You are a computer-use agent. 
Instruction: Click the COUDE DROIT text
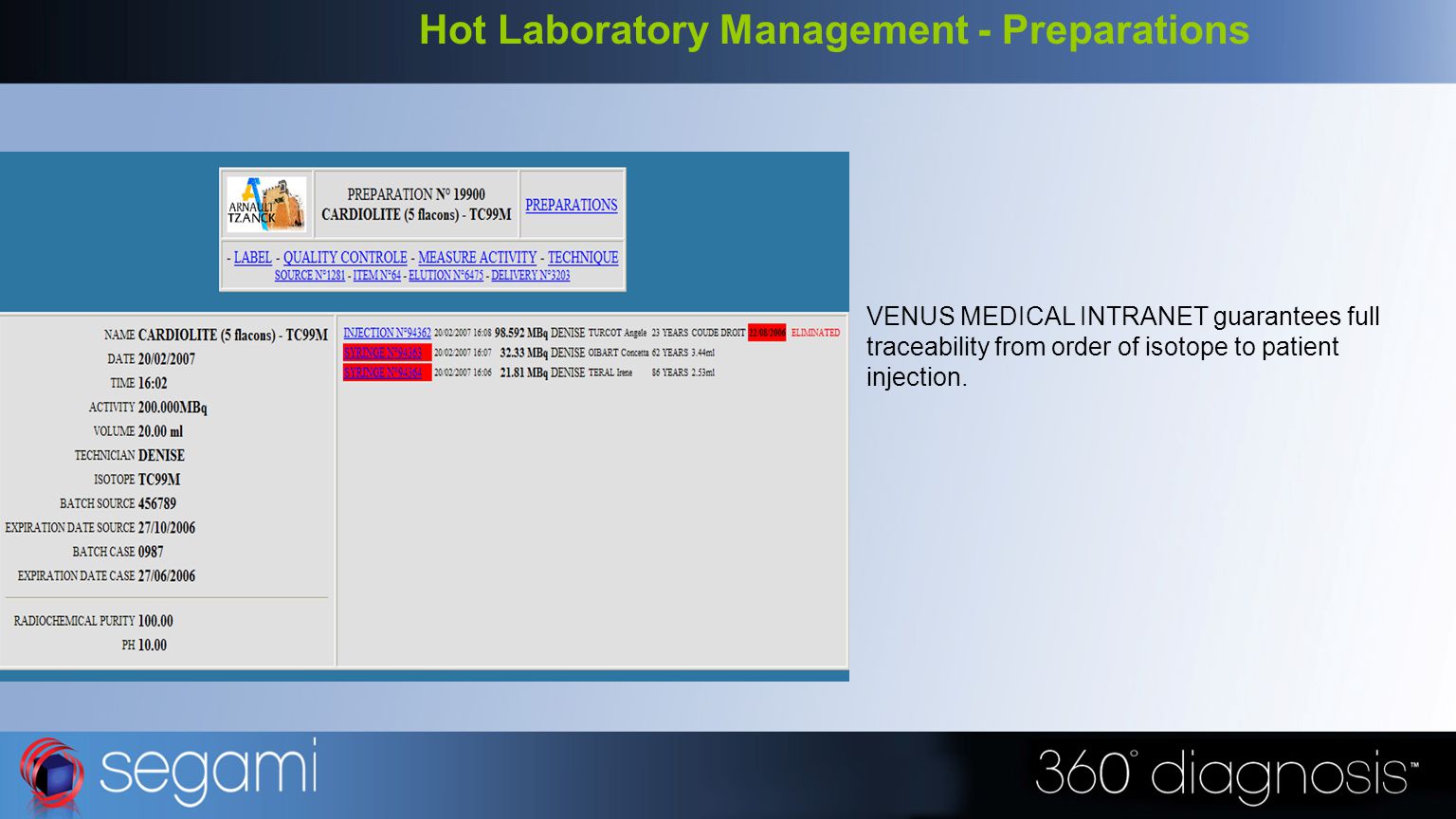(x=719, y=333)
